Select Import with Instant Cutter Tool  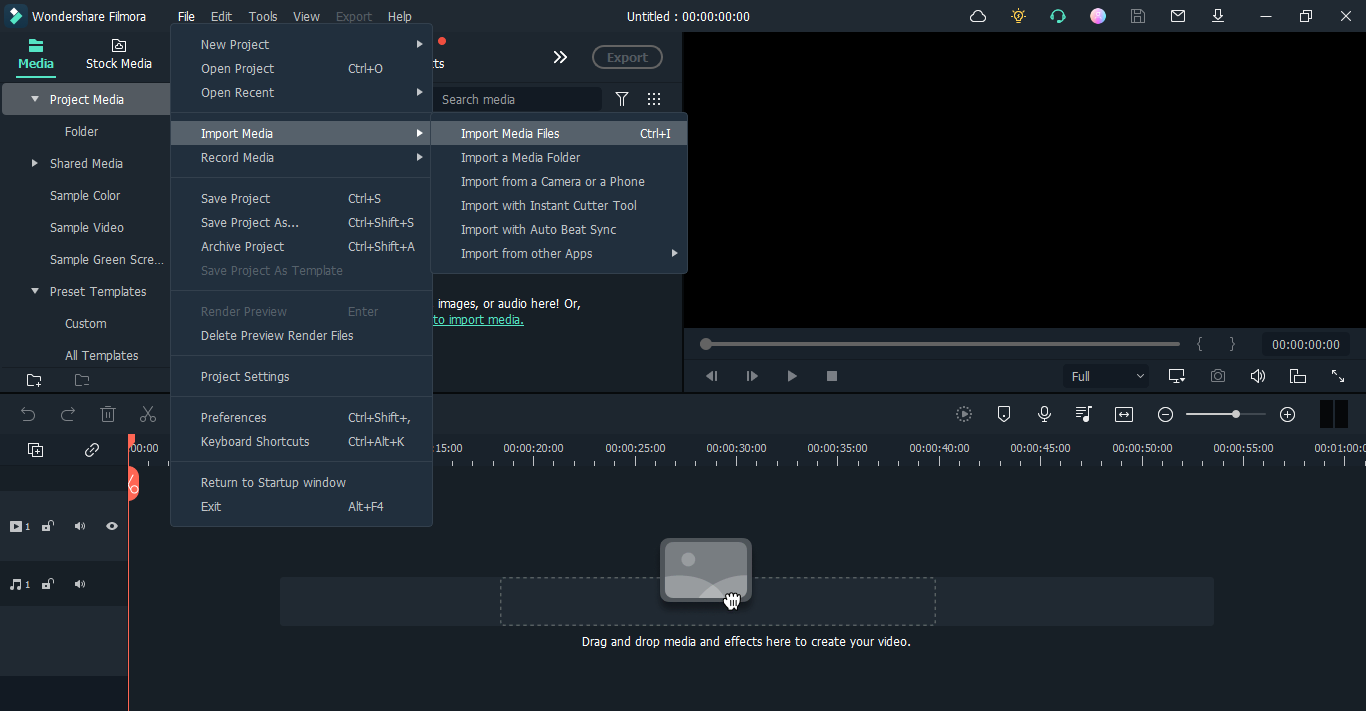559,205
